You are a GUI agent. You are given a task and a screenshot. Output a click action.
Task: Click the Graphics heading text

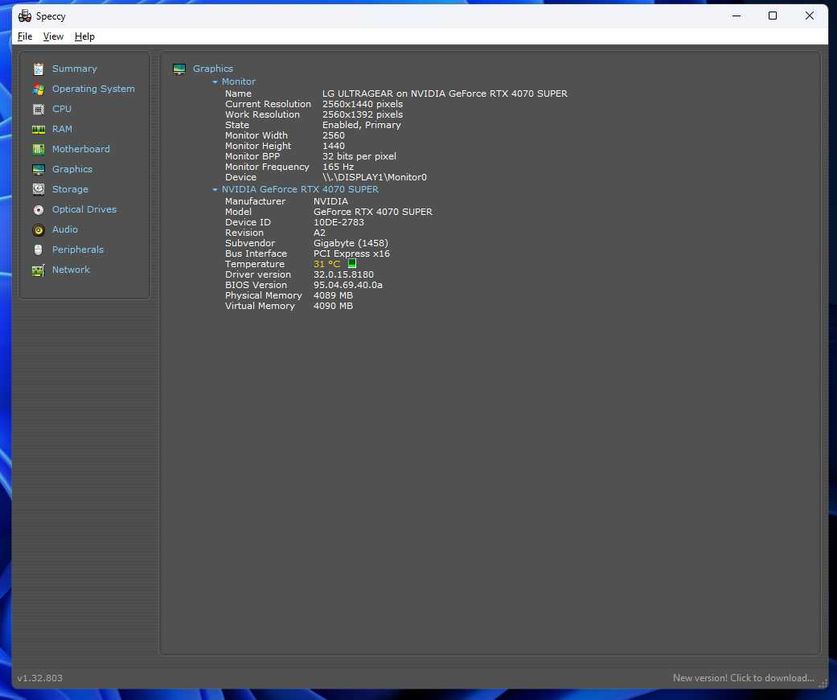tap(213, 69)
